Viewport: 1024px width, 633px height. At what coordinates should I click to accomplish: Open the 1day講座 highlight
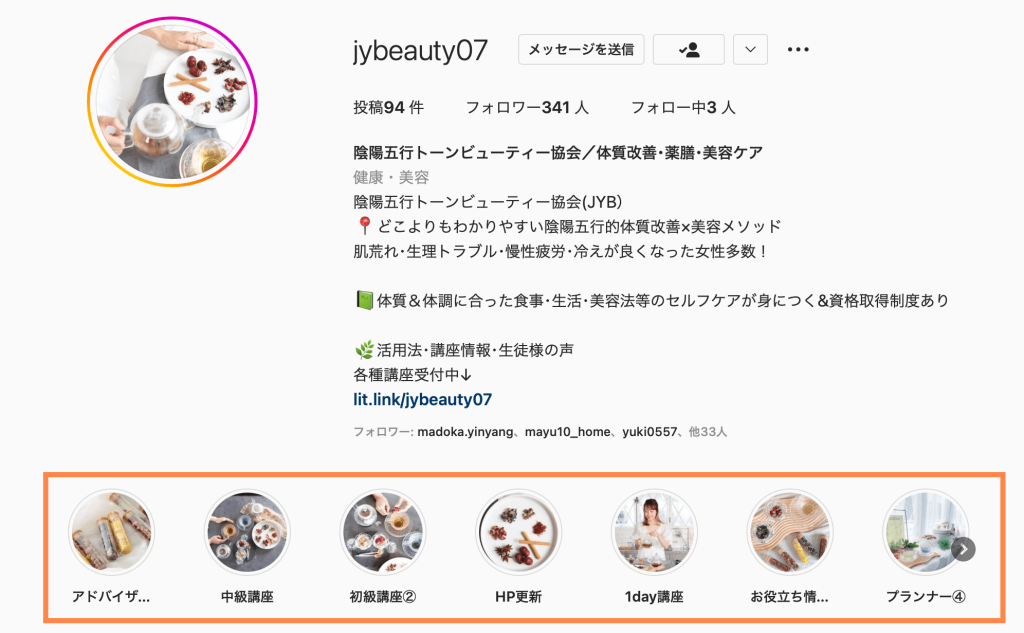coord(654,532)
